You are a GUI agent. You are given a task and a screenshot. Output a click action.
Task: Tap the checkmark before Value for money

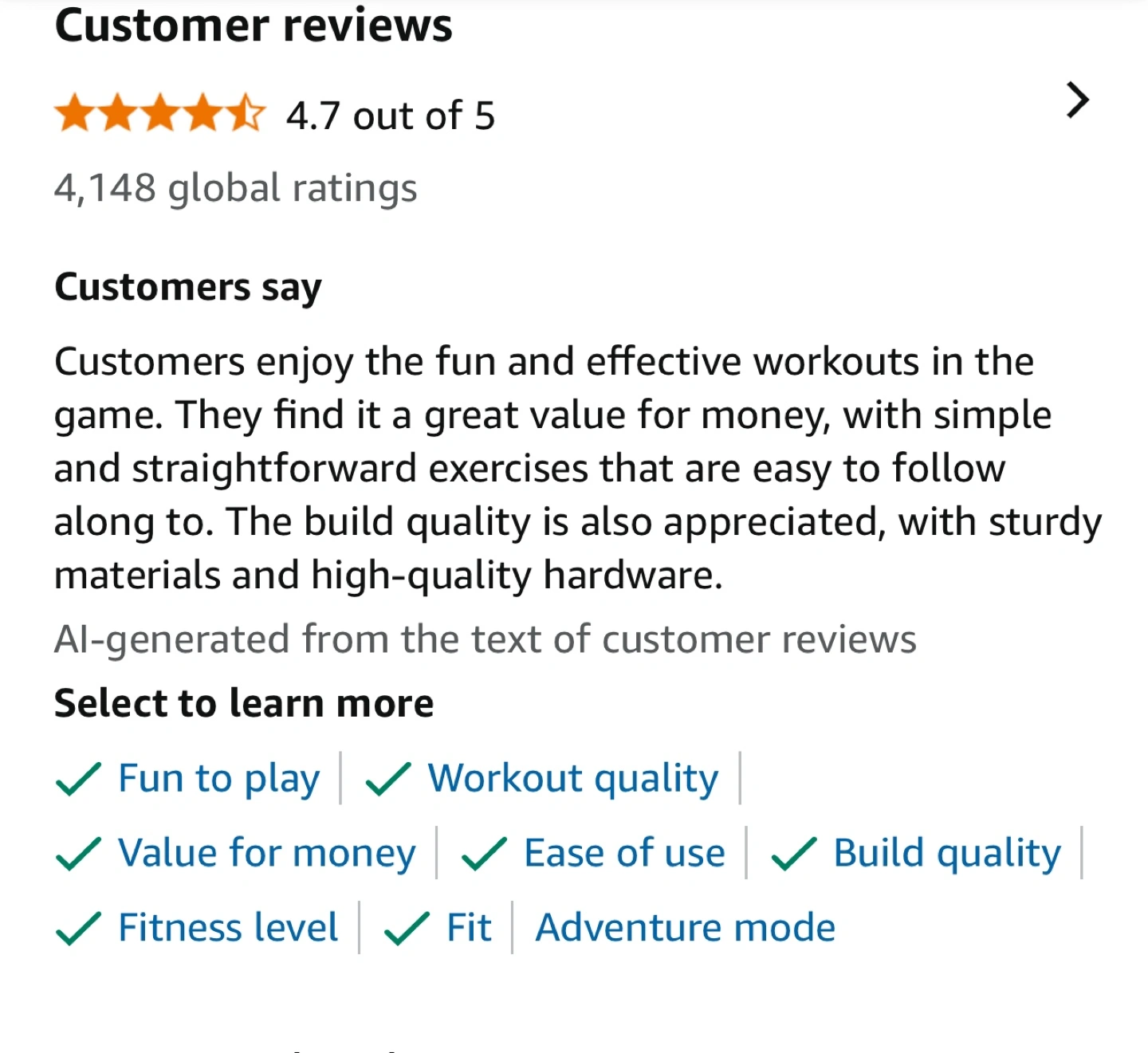click(78, 853)
